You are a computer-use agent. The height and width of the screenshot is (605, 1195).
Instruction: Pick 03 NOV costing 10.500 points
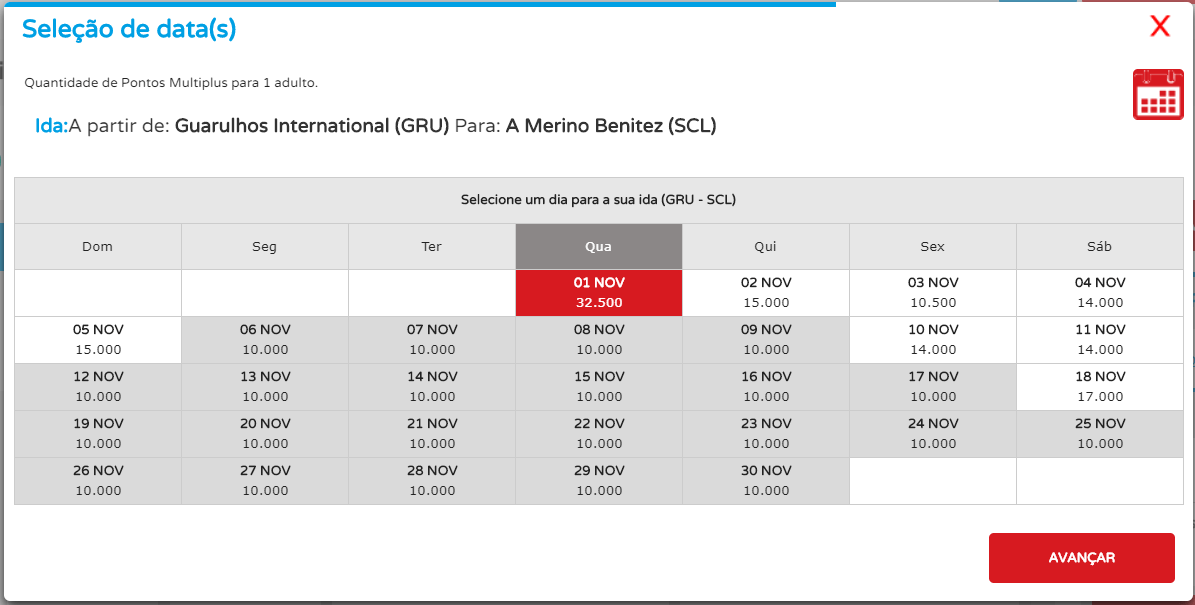[x=933, y=293]
